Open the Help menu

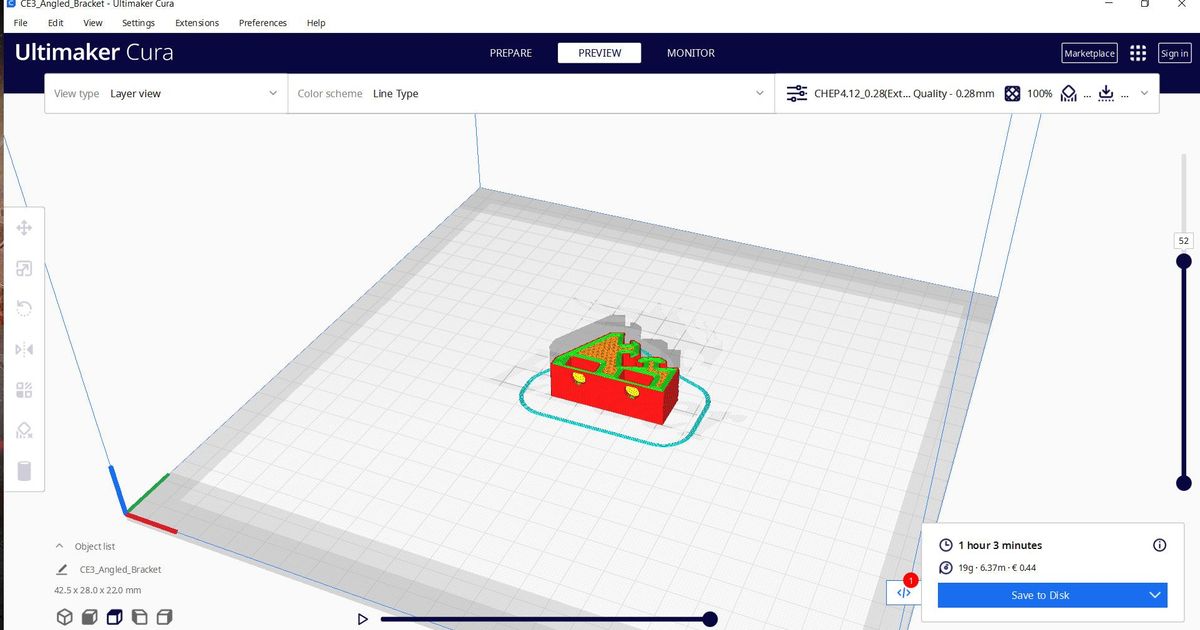pyautogui.click(x=316, y=23)
